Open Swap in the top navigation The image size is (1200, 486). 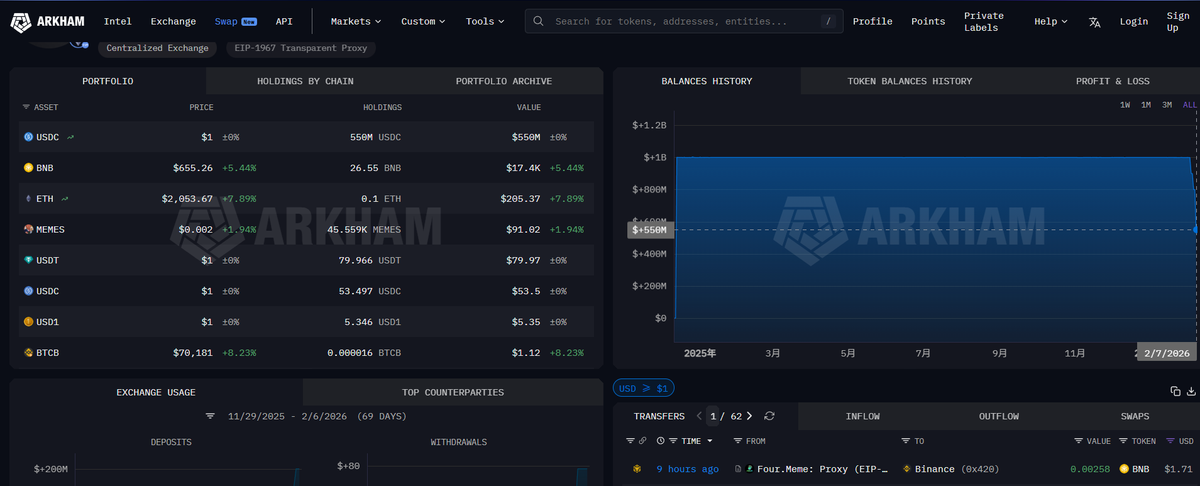tap(236, 21)
